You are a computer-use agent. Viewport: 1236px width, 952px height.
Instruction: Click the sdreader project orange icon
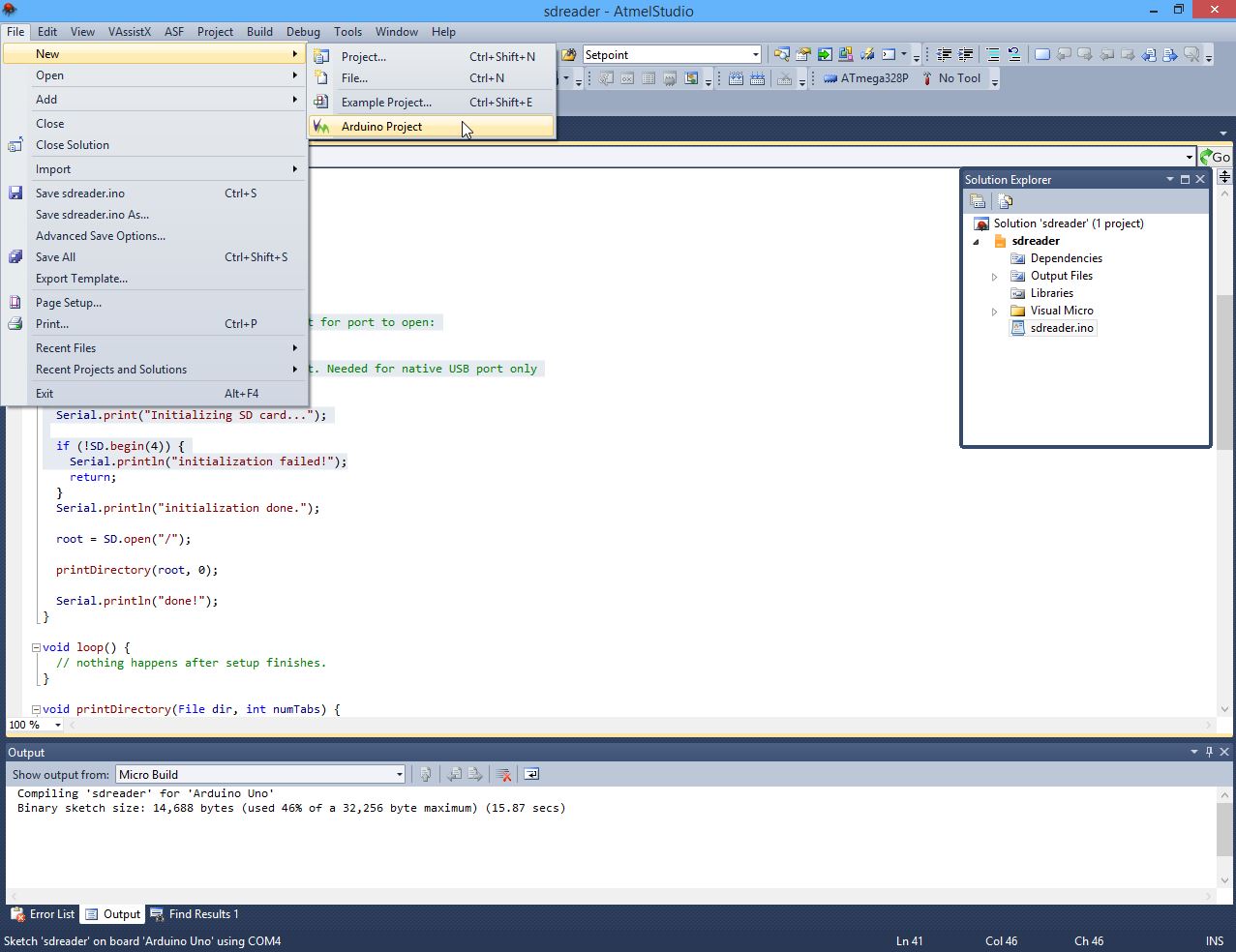(1001, 241)
